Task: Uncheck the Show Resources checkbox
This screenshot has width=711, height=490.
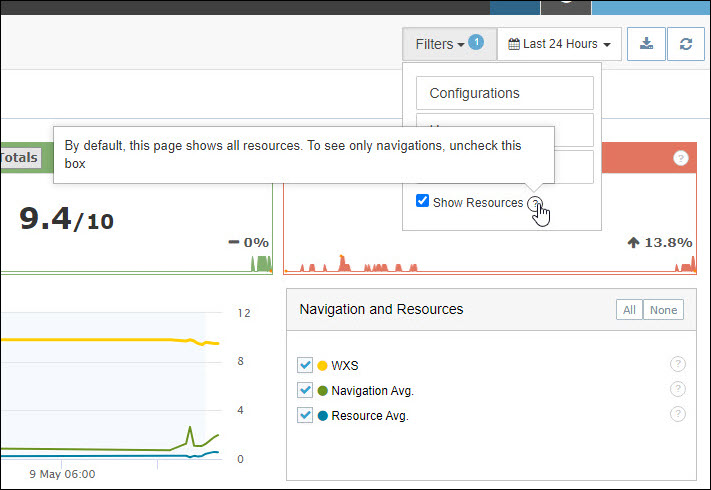Action: 423,202
